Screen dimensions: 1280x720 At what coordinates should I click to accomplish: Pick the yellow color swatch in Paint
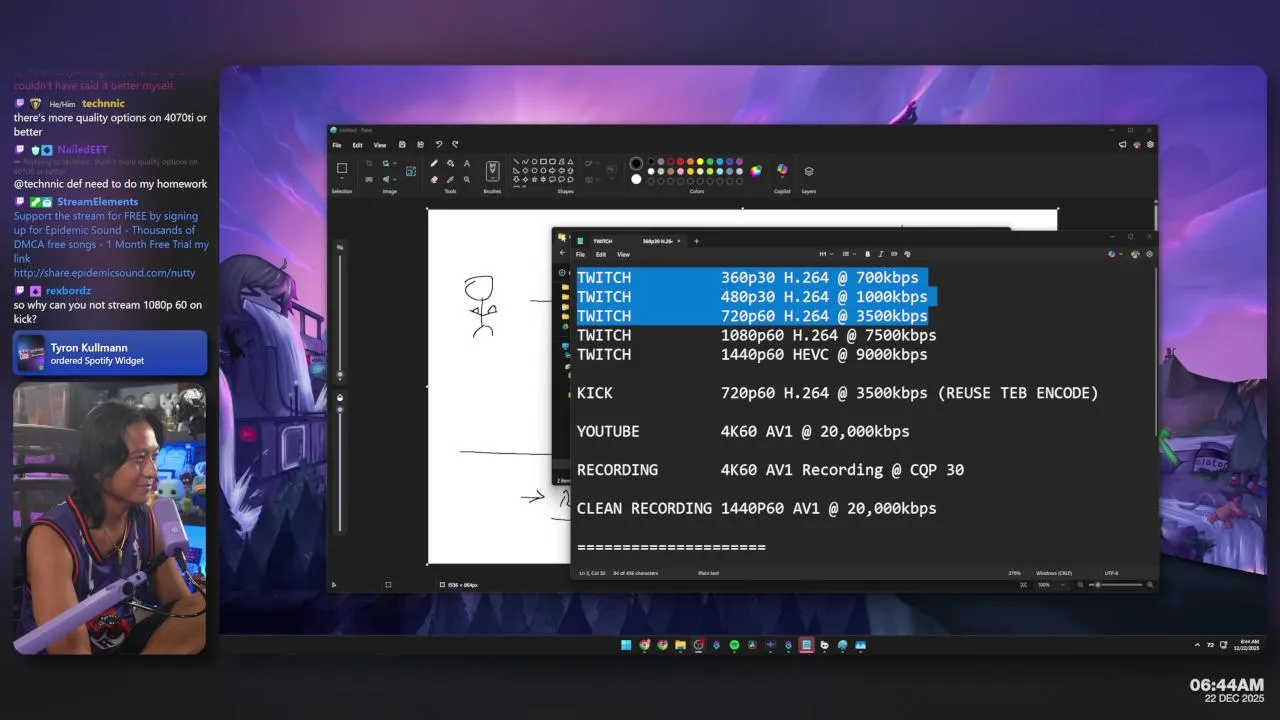point(700,162)
